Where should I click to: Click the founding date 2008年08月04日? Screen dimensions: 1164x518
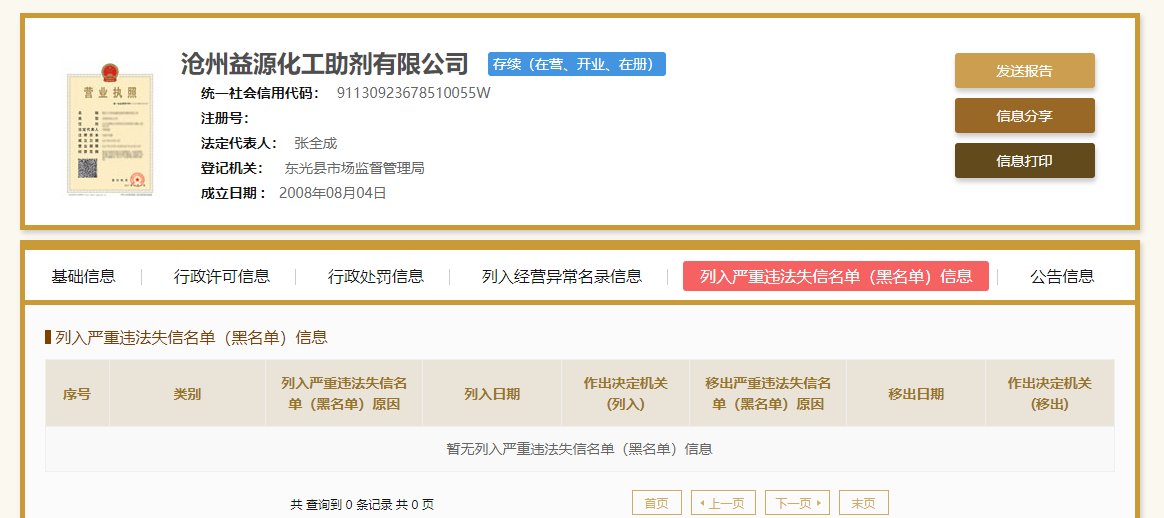(333, 194)
